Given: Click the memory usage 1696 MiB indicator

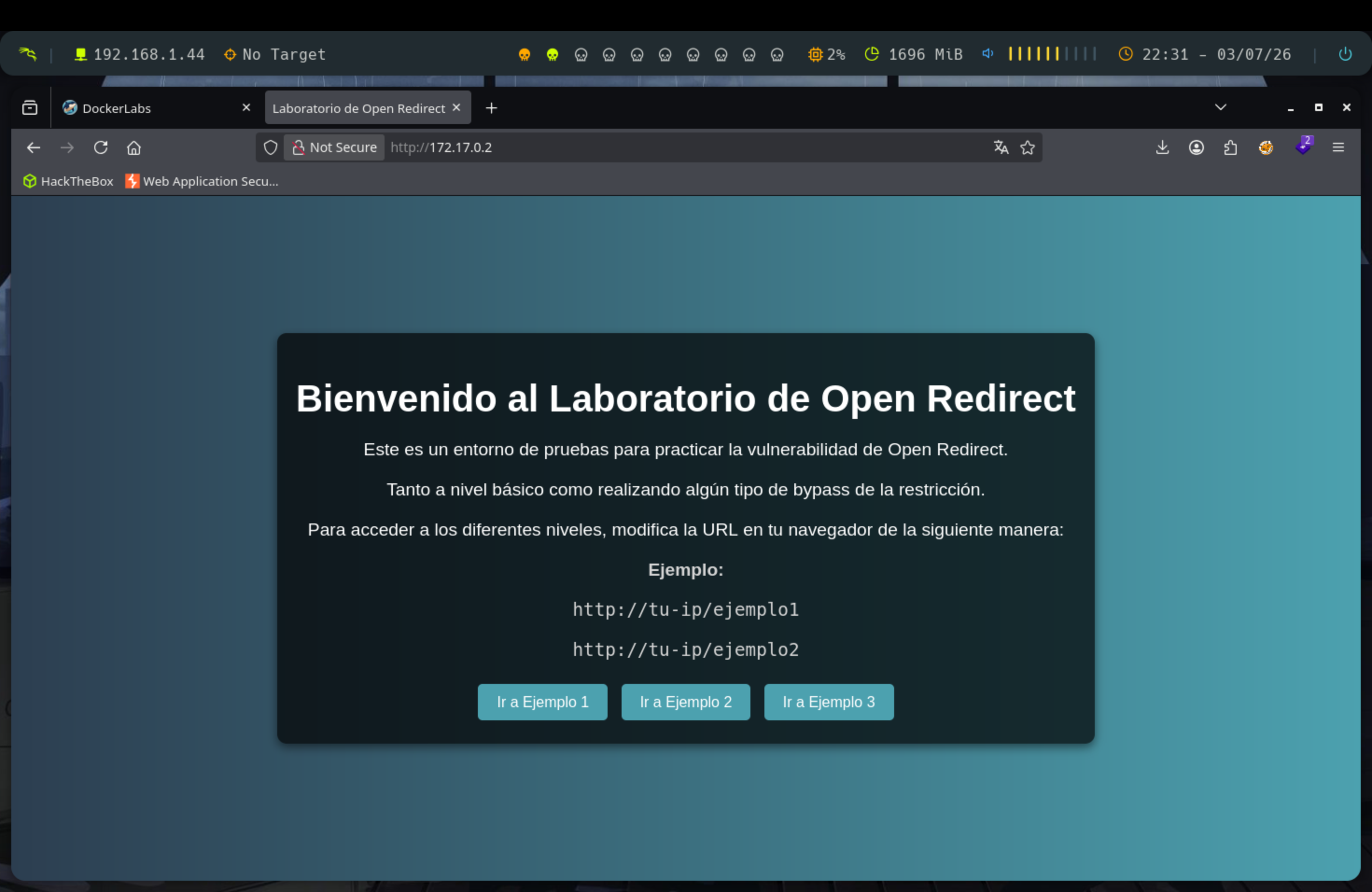Looking at the screenshot, I should [914, 54].
